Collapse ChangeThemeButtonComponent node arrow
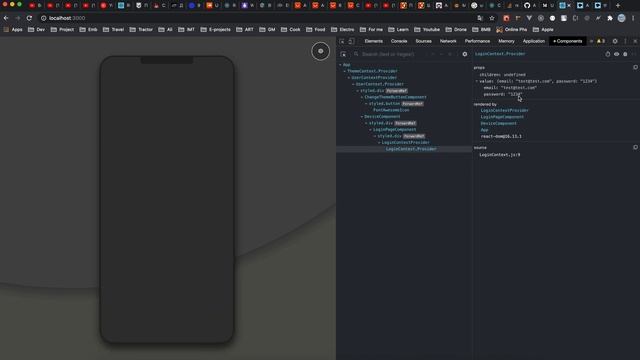This screenshot has height=360, width=640. coord(362,97)
